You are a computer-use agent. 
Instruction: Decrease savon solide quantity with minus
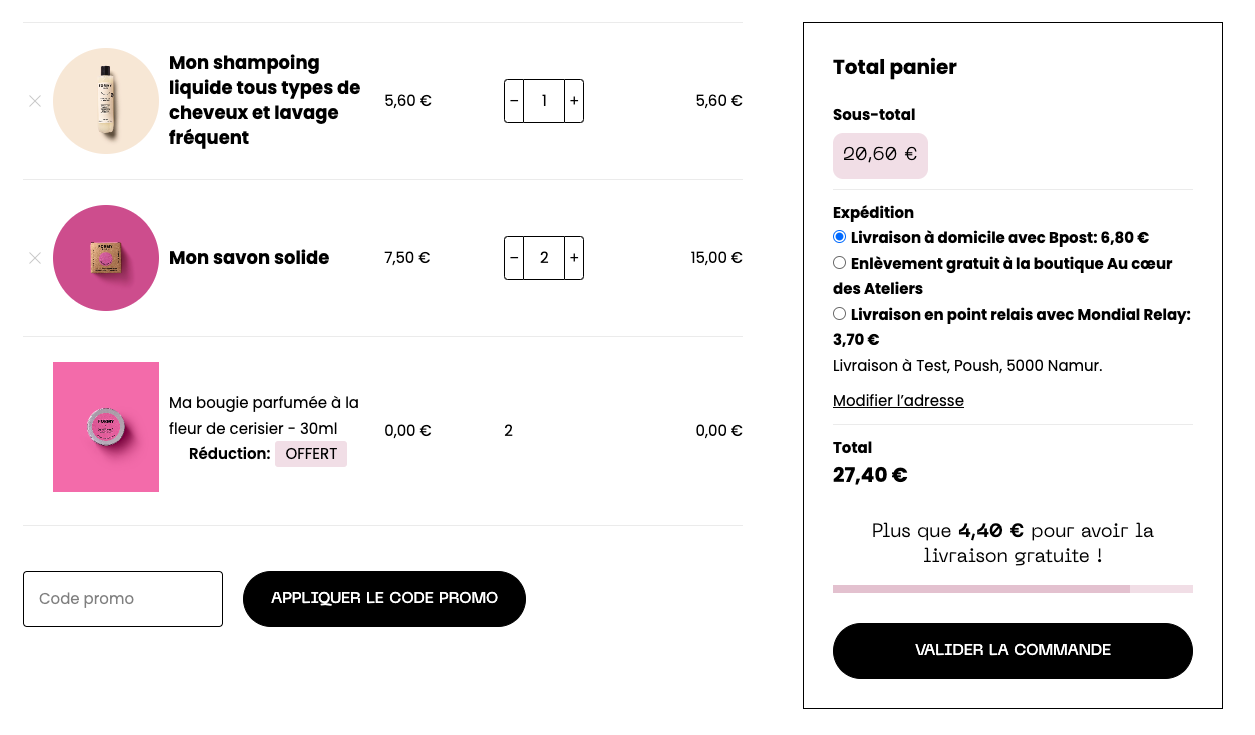coord(514,258)
